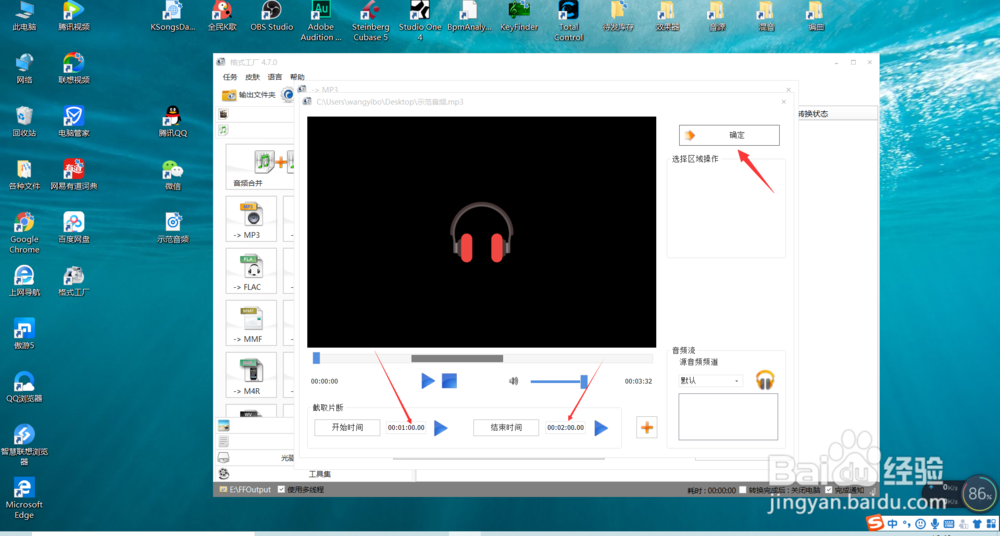Image resolution: width=1000 pixels, height=536 pixels.
Task: Click the end time field 00:02:00.00
Action: pyautogui.click(x=566, y=428)
